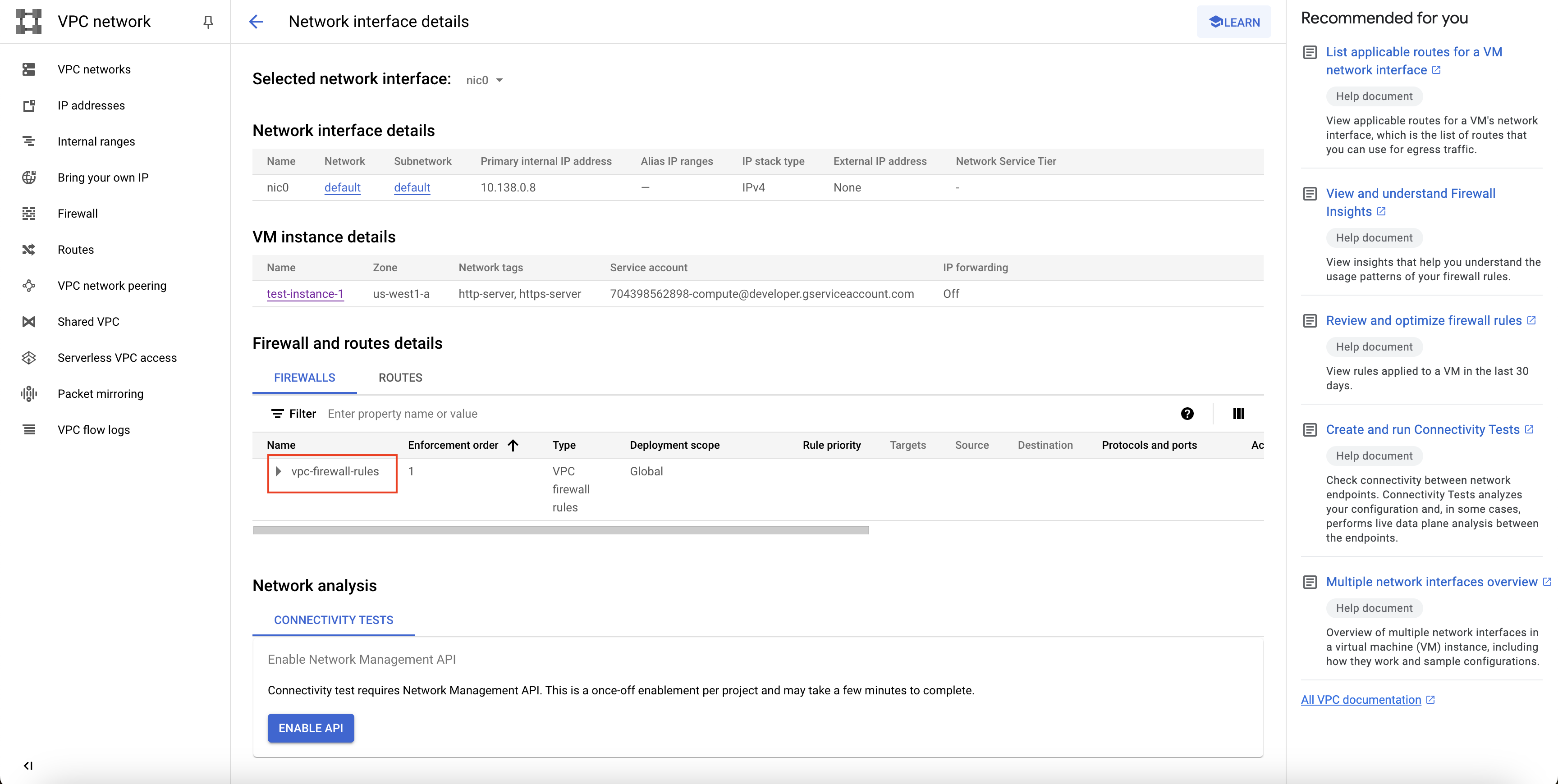Open VPC networks icon in sidebar
Screen dimensions: 1558x784
pos(28,69)
